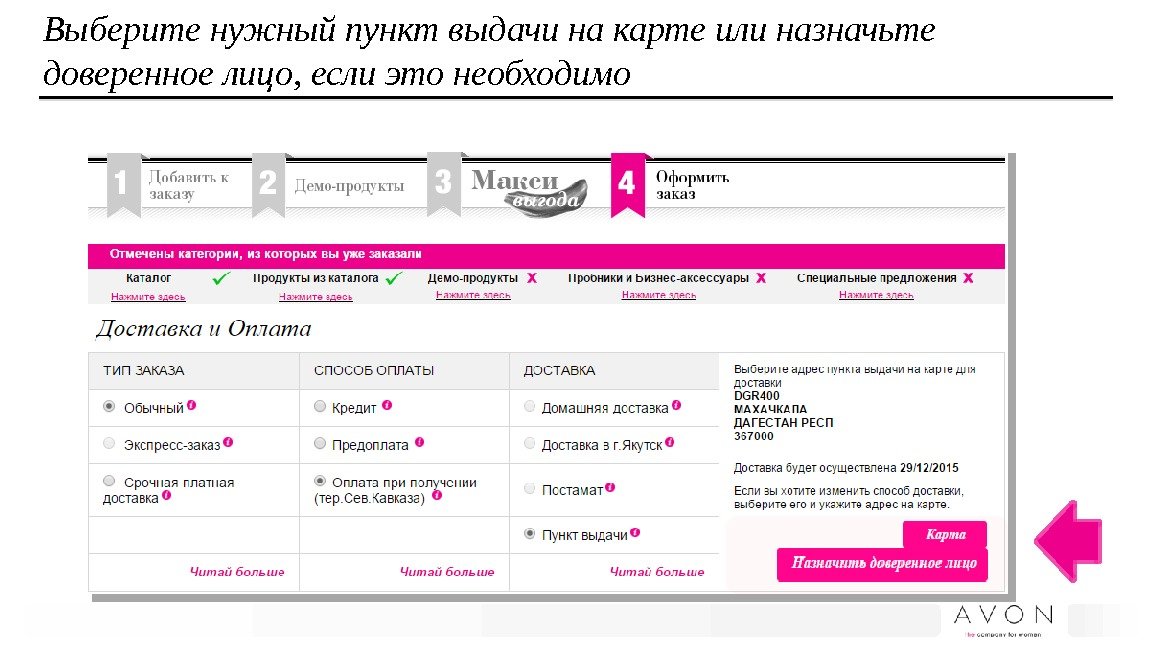Open info icon next to Экспресс-заказ
Image resolution: width=1152 pixels, height=648 pixels.
228,442
